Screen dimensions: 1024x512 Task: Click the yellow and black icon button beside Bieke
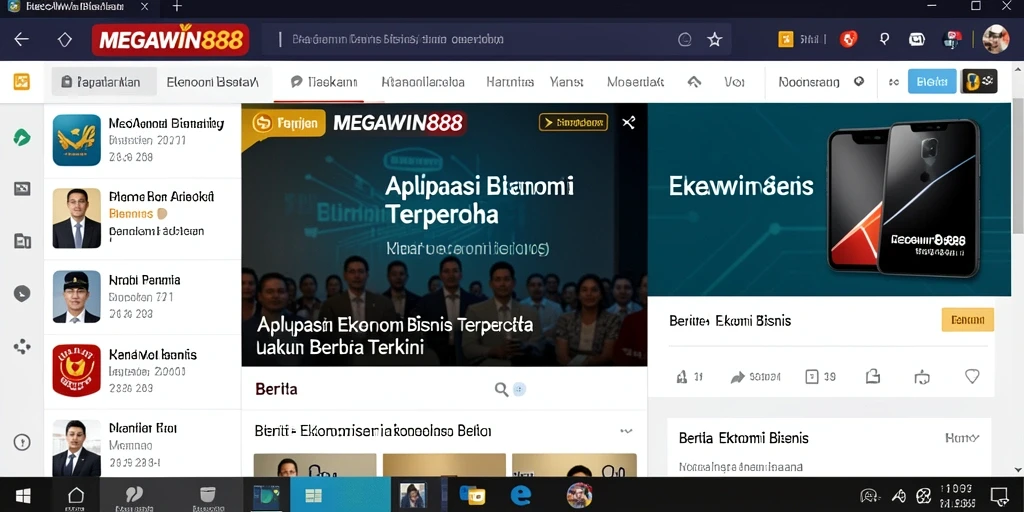coord(980,82)
